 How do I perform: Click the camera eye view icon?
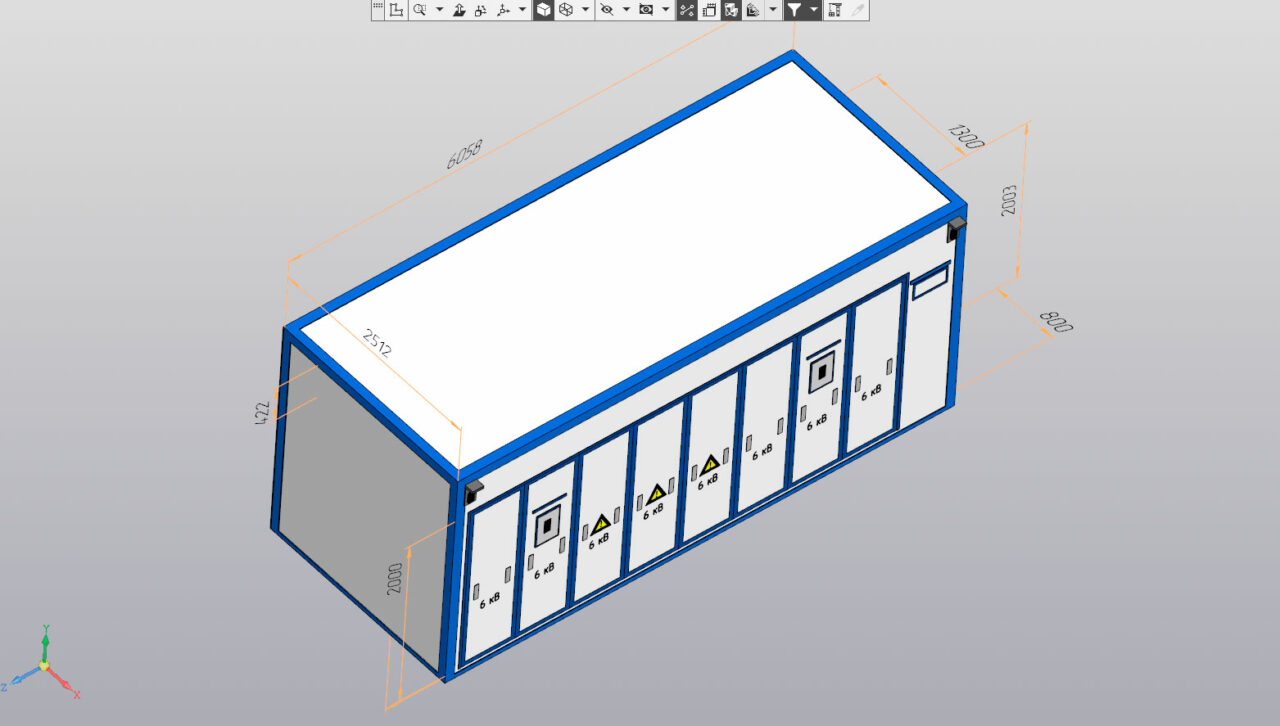coord(646,10)
